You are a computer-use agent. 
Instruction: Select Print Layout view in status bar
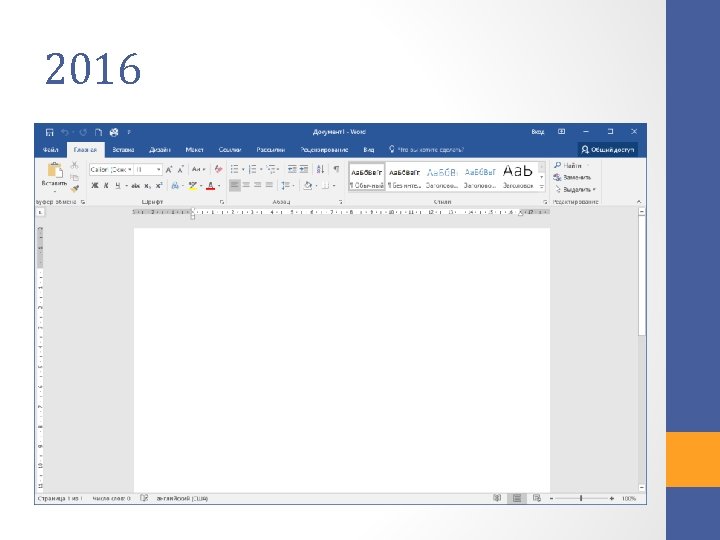[517, 498]
